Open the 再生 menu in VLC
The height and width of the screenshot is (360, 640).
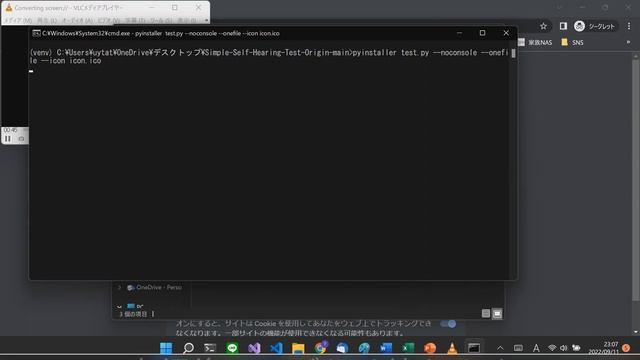[47, 20]
